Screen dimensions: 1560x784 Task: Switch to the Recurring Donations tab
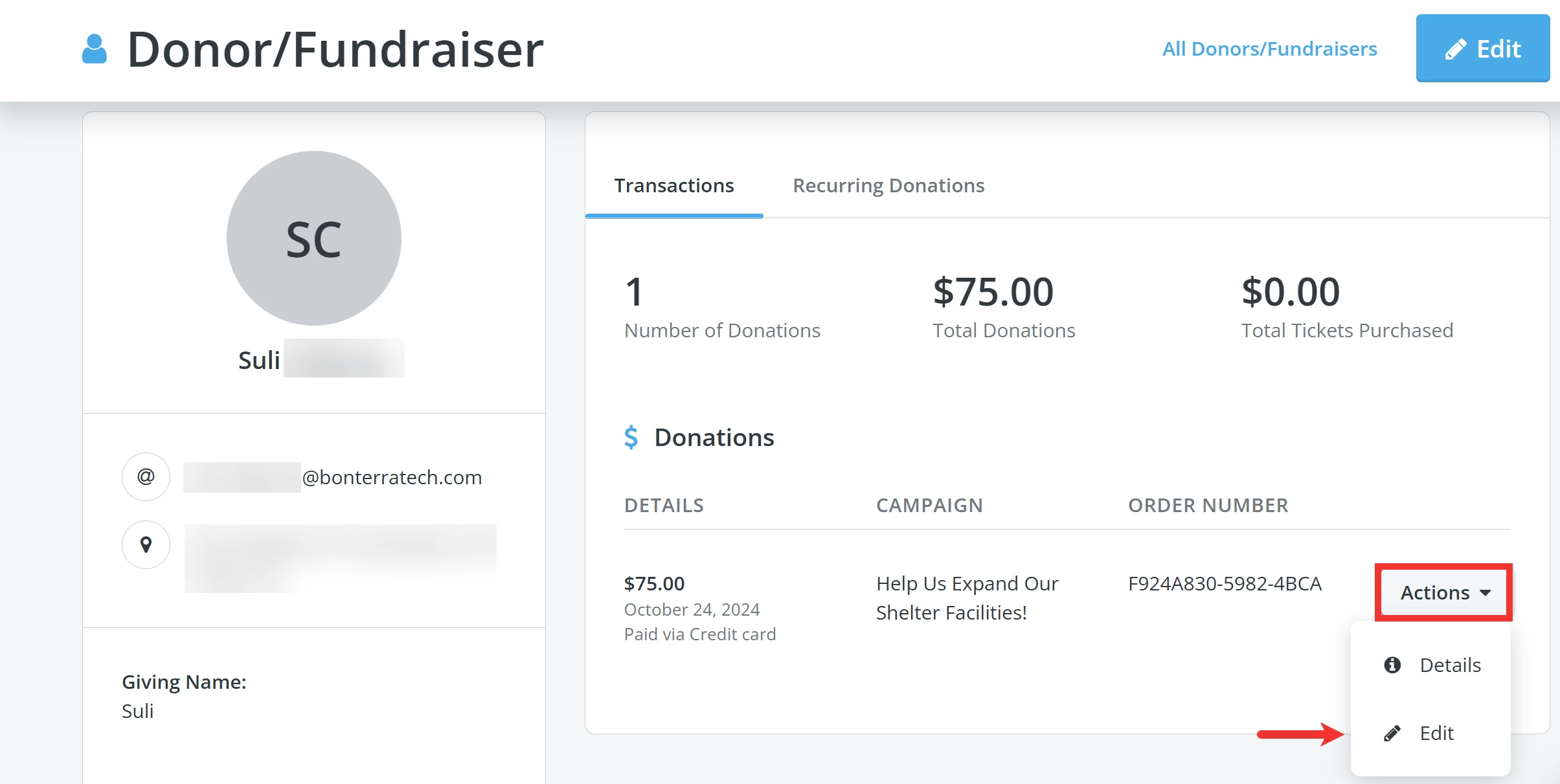coord(888,186)
